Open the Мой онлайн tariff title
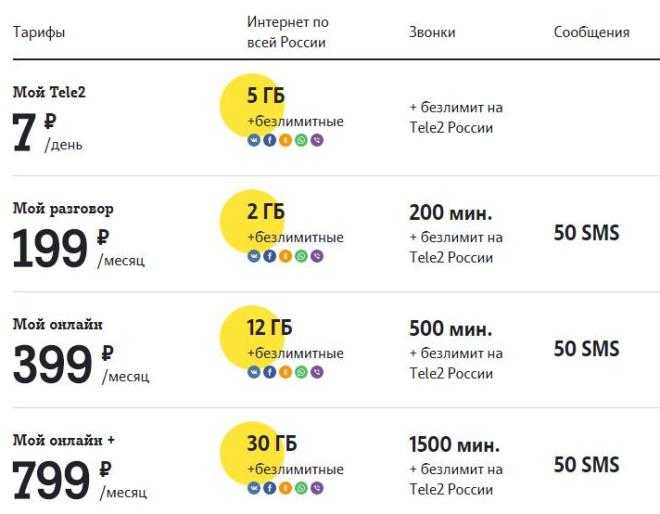 [58, 324]
